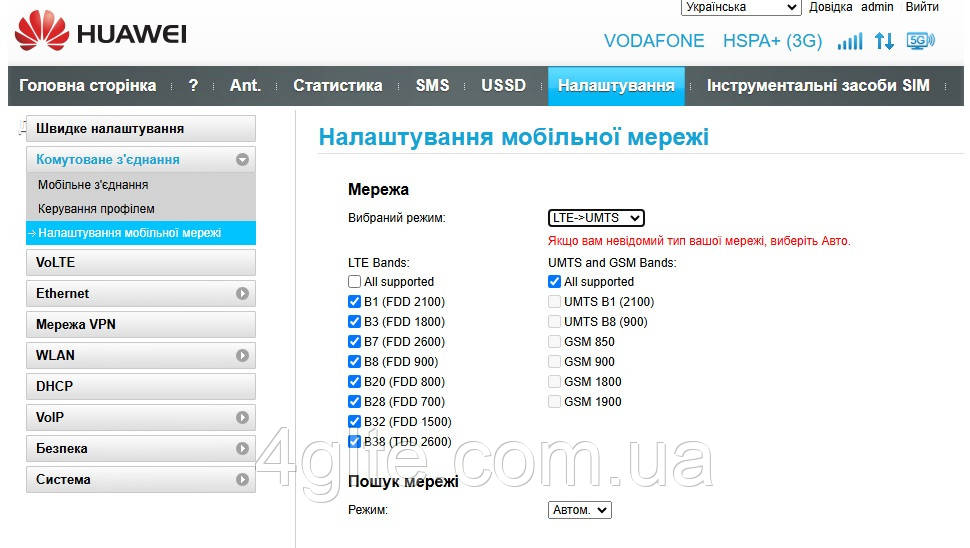970x548 pixels.
Task: Switch to the Статистика tab
Action: (x=337, y=86)
